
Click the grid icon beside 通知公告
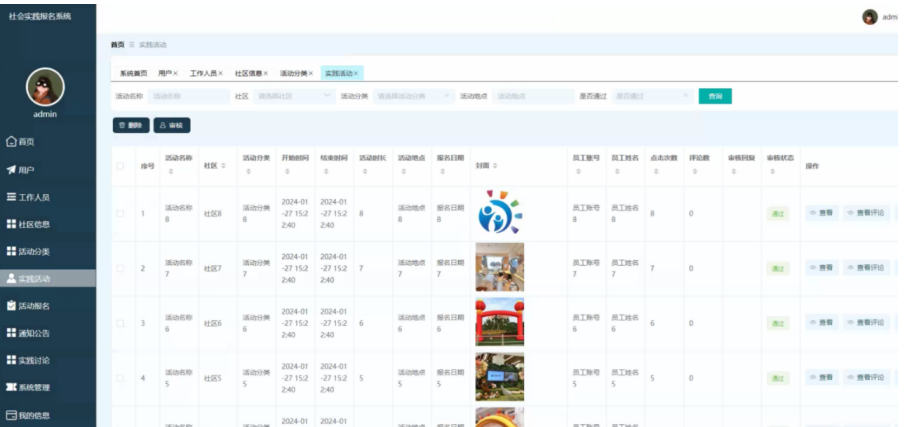pyautogui.click(x=11, y=333)
